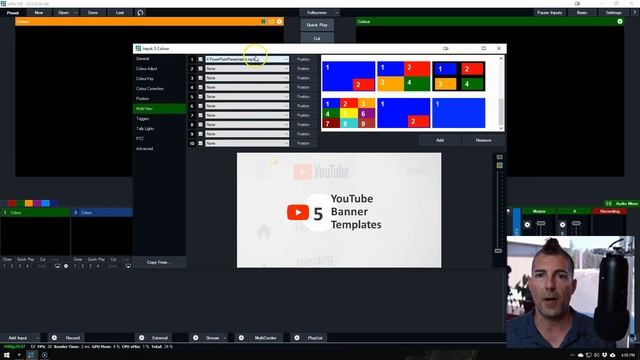The height and width of the screenshot is (360, 640).
Task: Select the nine-box grid layout preset
Action: coord(349,113)
